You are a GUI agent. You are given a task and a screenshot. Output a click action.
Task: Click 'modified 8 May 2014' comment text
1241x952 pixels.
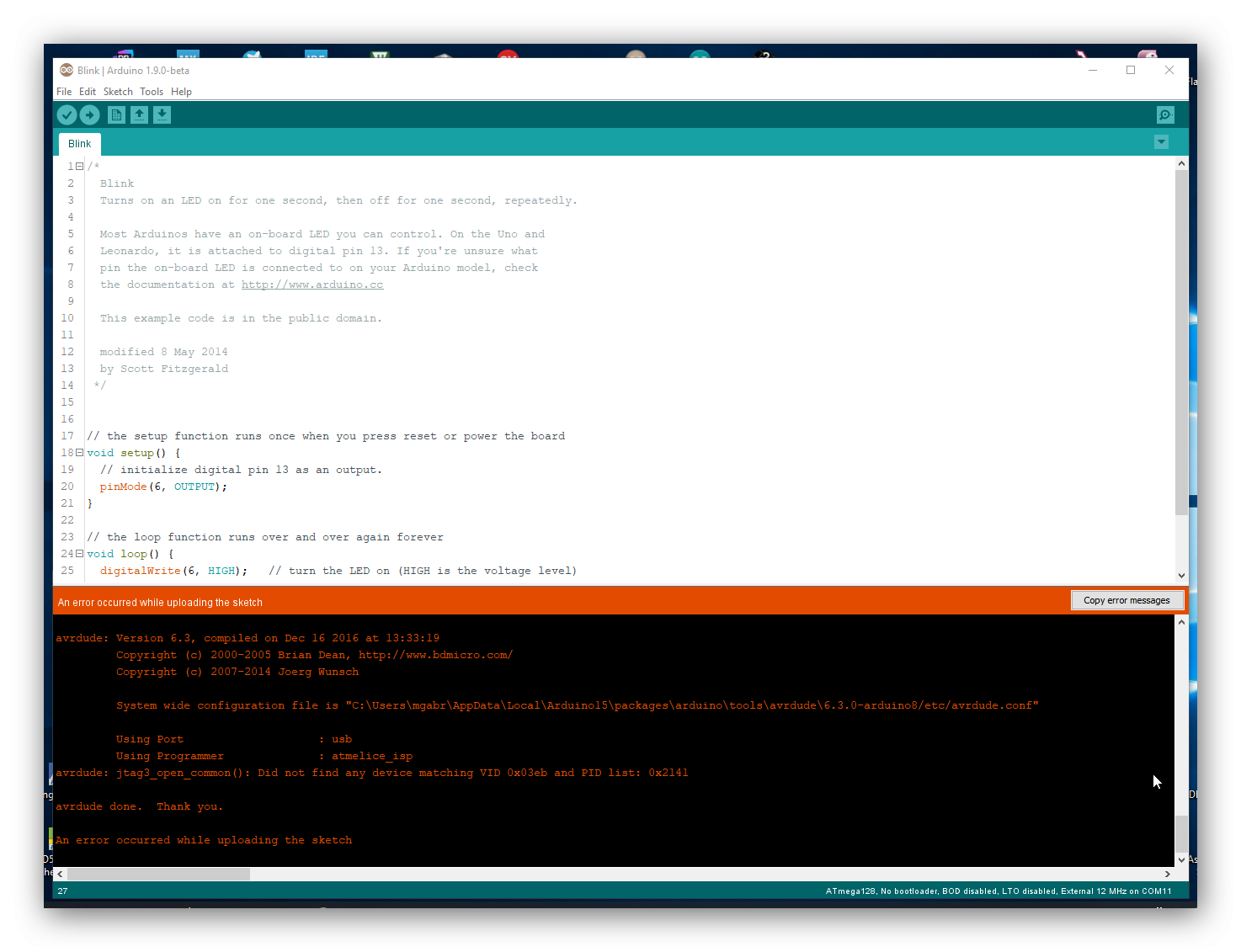tap(164, 352)
